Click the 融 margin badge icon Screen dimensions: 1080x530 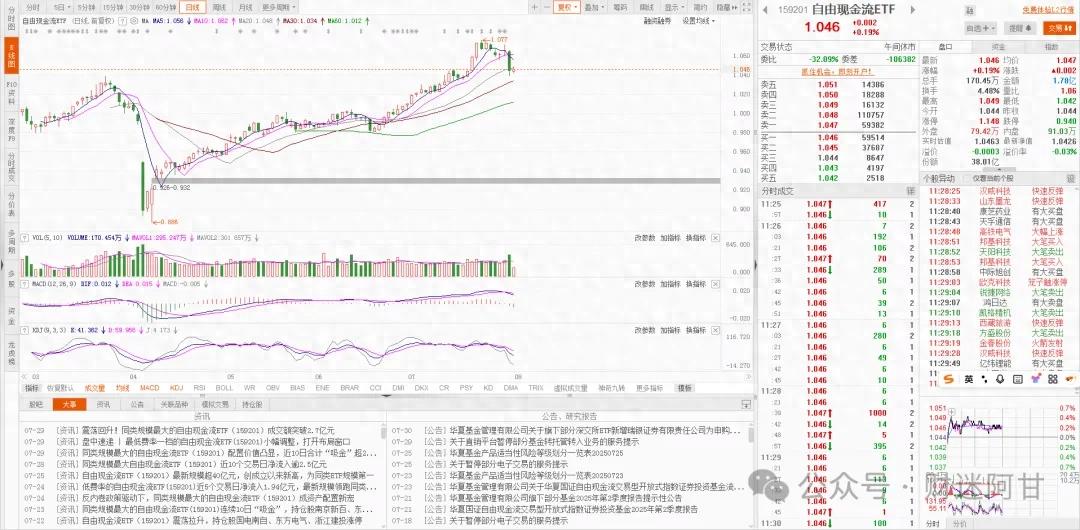pos(970,10)
